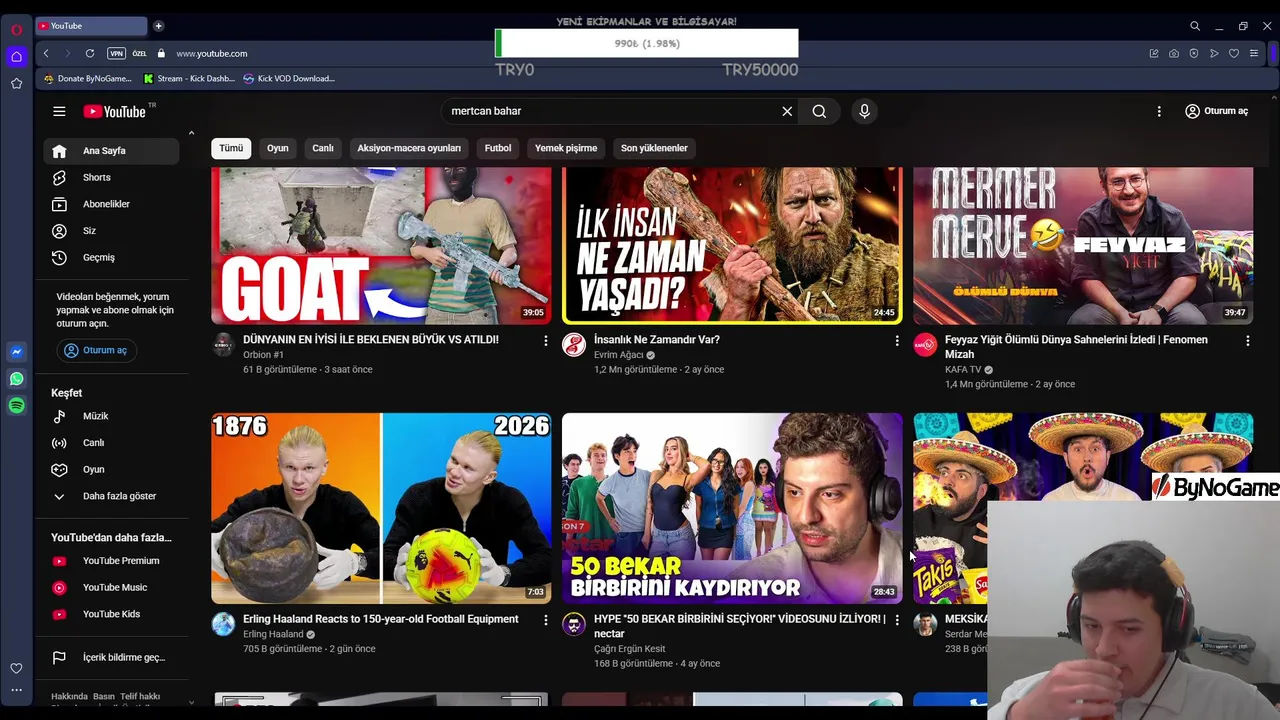Select the Aksiyon-macera oyunları chip
1280x720 pixels.
point(409,148)
